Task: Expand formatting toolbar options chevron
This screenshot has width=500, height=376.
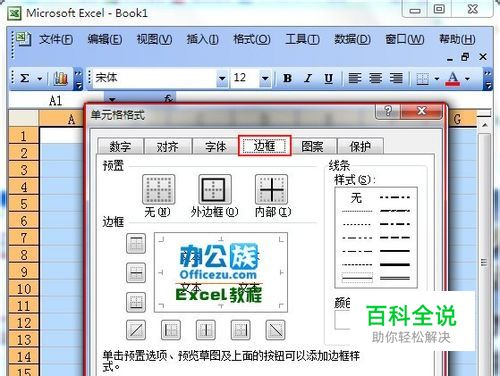Action: point(488,80)
